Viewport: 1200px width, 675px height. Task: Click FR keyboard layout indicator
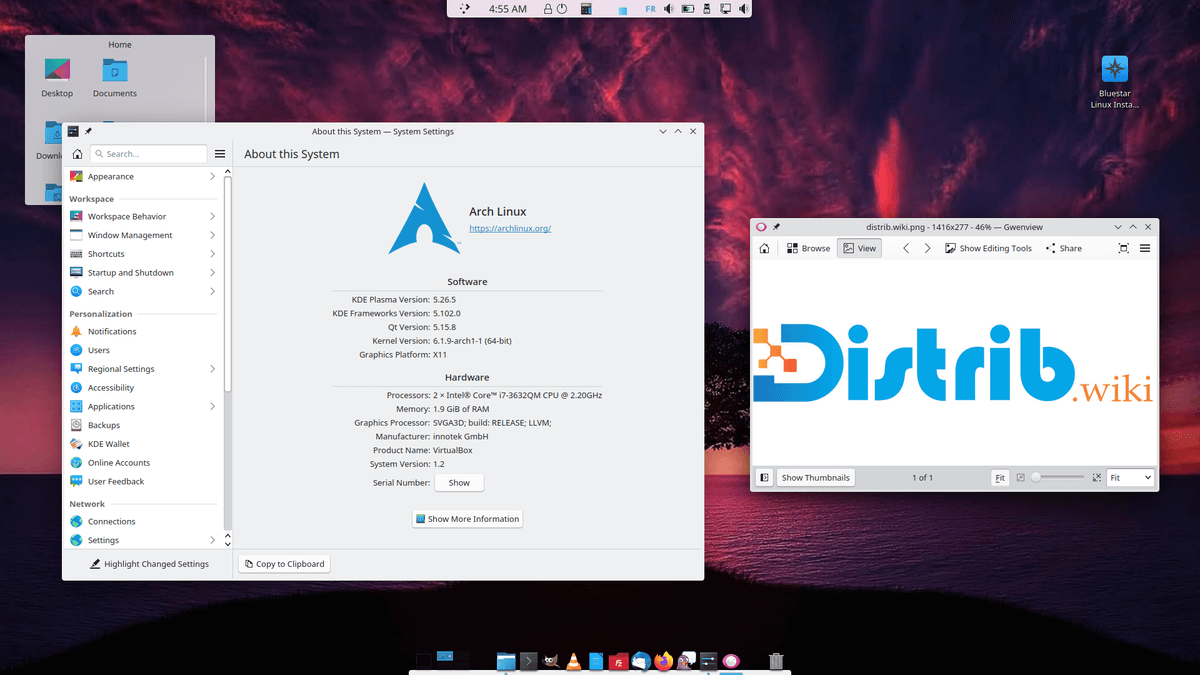(x=651, y=9)
